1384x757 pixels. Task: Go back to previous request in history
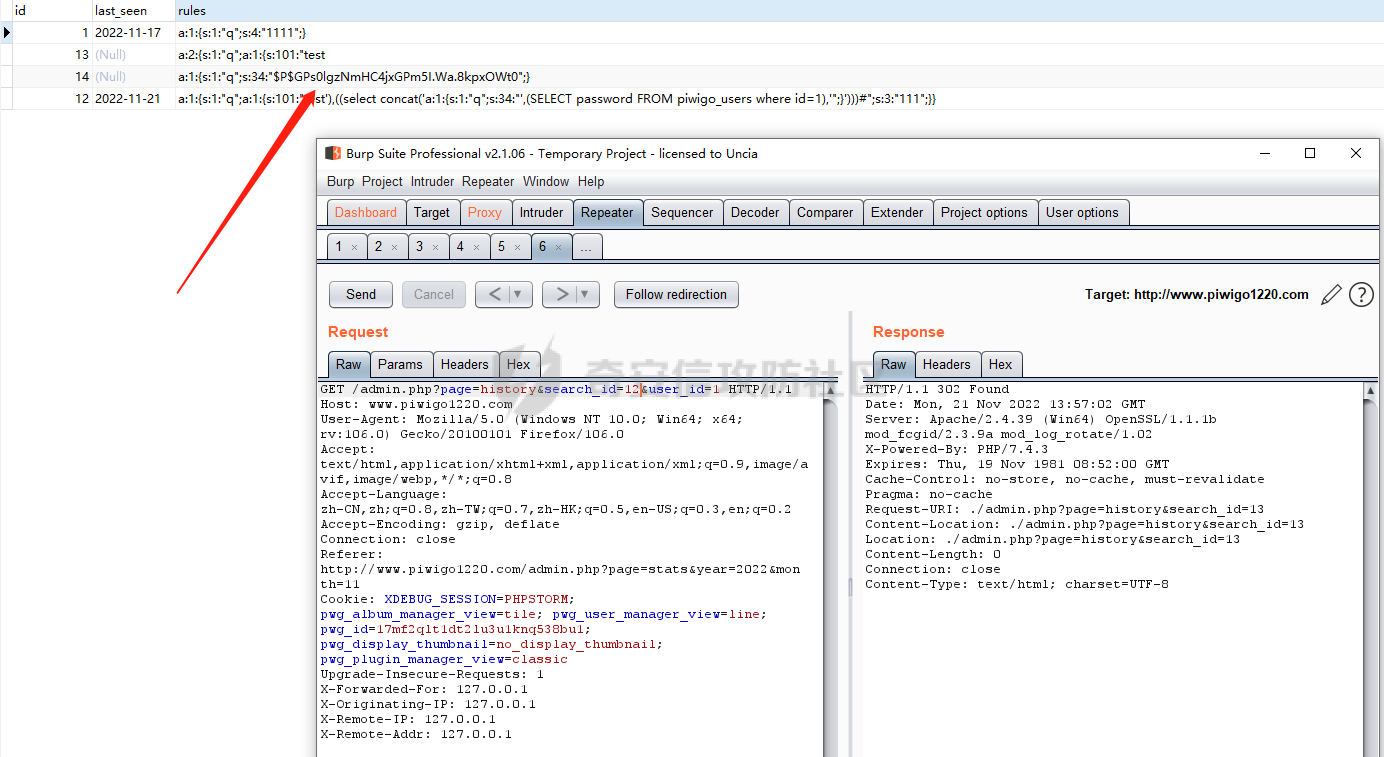pyautogui.click(x=491, y=294)
